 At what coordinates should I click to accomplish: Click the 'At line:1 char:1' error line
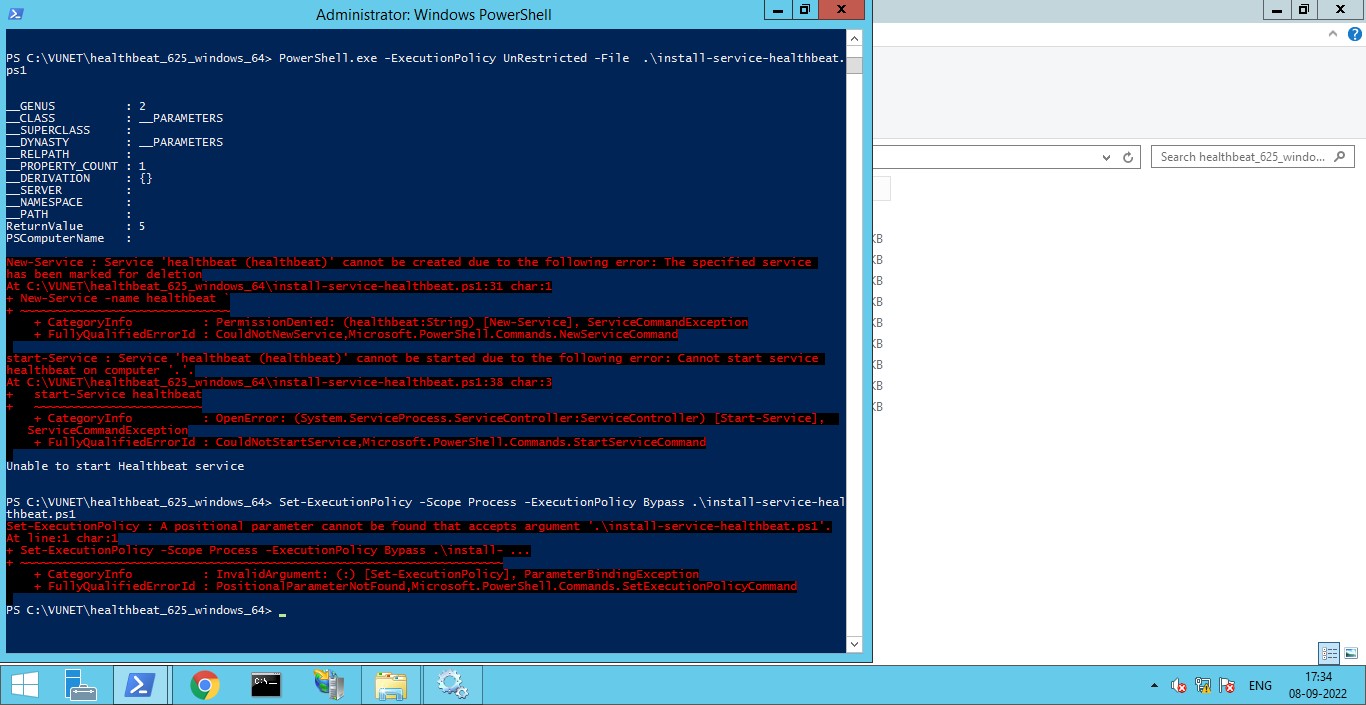[x=62, y=538]
